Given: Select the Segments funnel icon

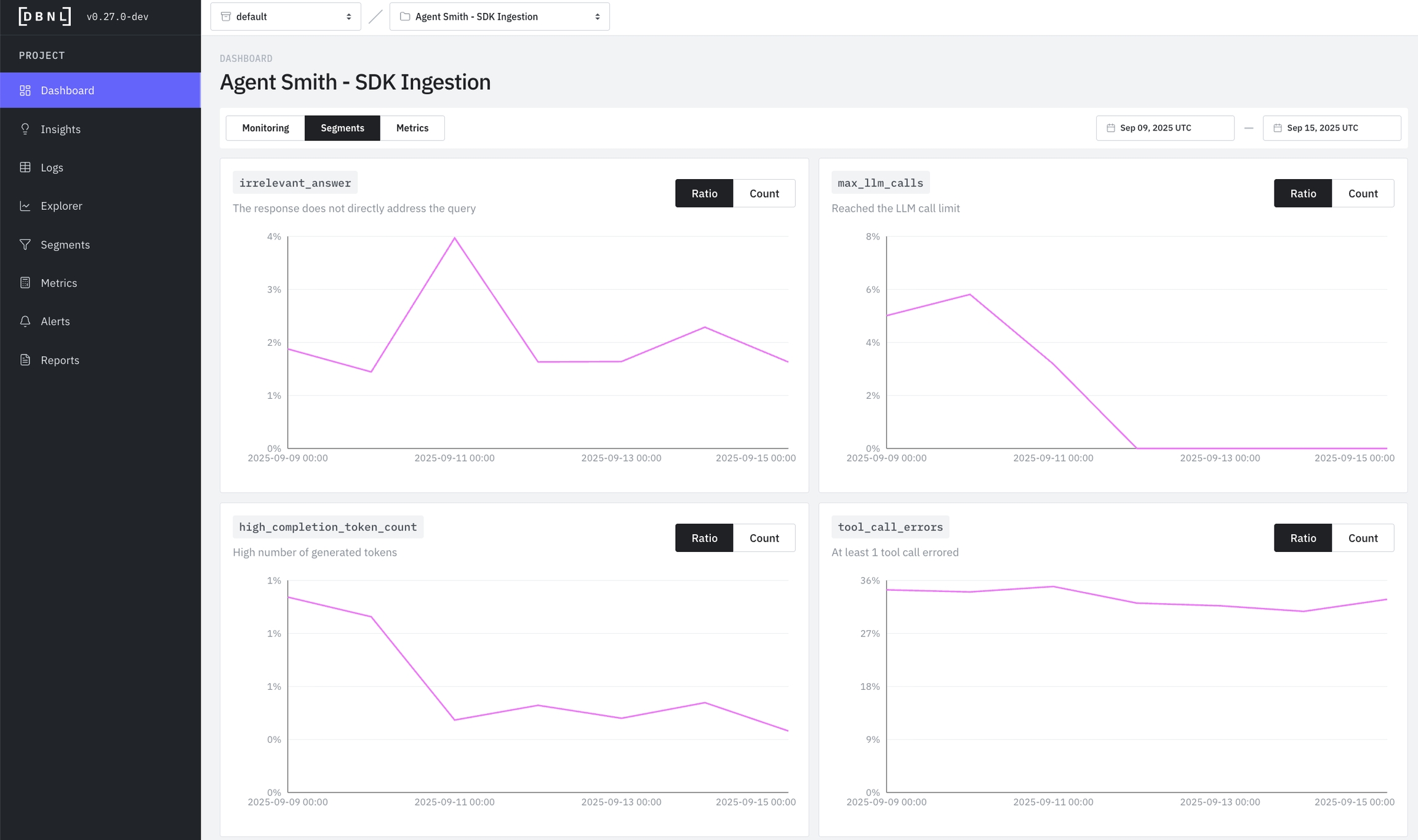Looking at the screenshot, I should point(25,244).
